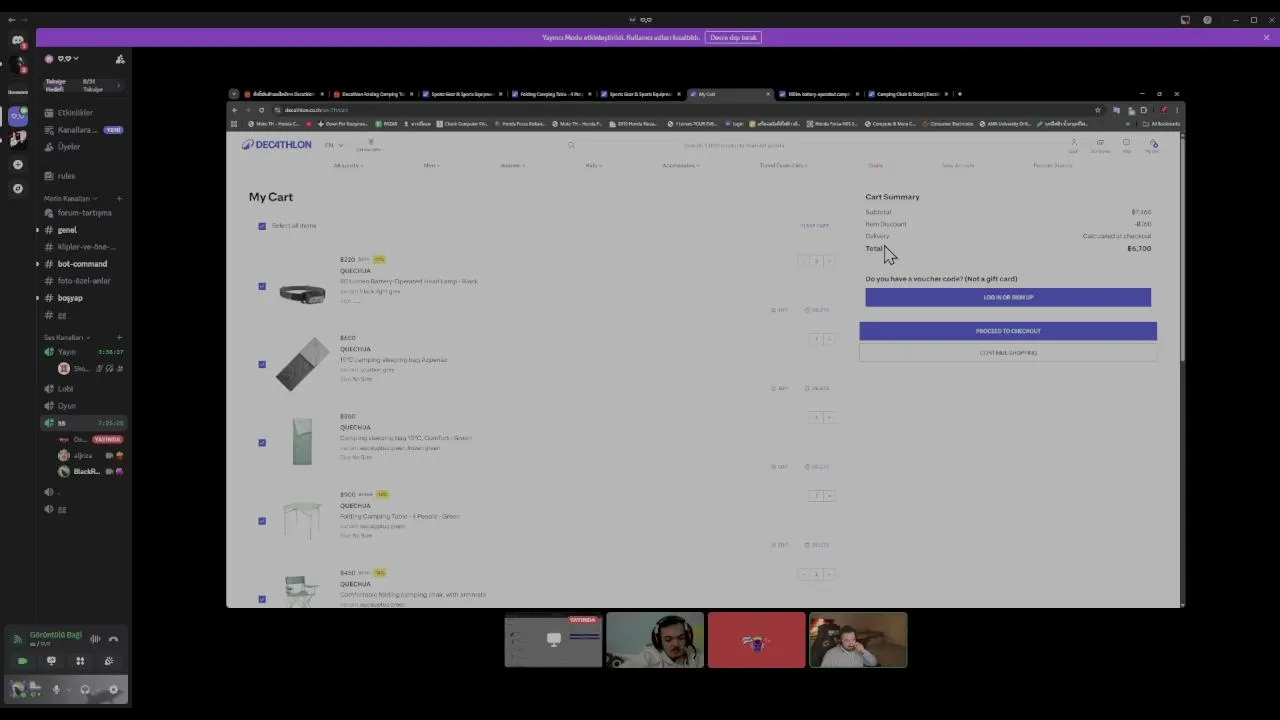The height and width of the screenshot is (720, 1280).
Task: Uncheck the Comfort Green sleeping bag item
Action: [x=262, y=442]
